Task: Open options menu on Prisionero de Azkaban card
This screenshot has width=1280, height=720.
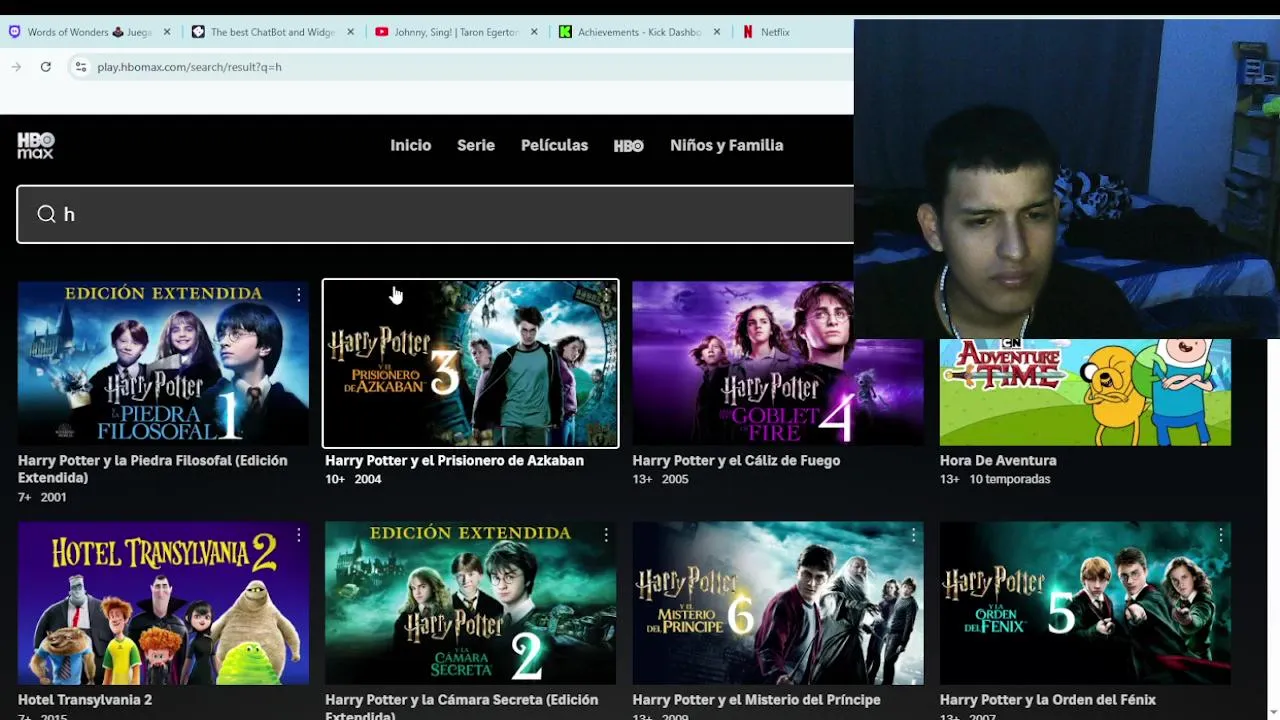Action: click(605, 295)
